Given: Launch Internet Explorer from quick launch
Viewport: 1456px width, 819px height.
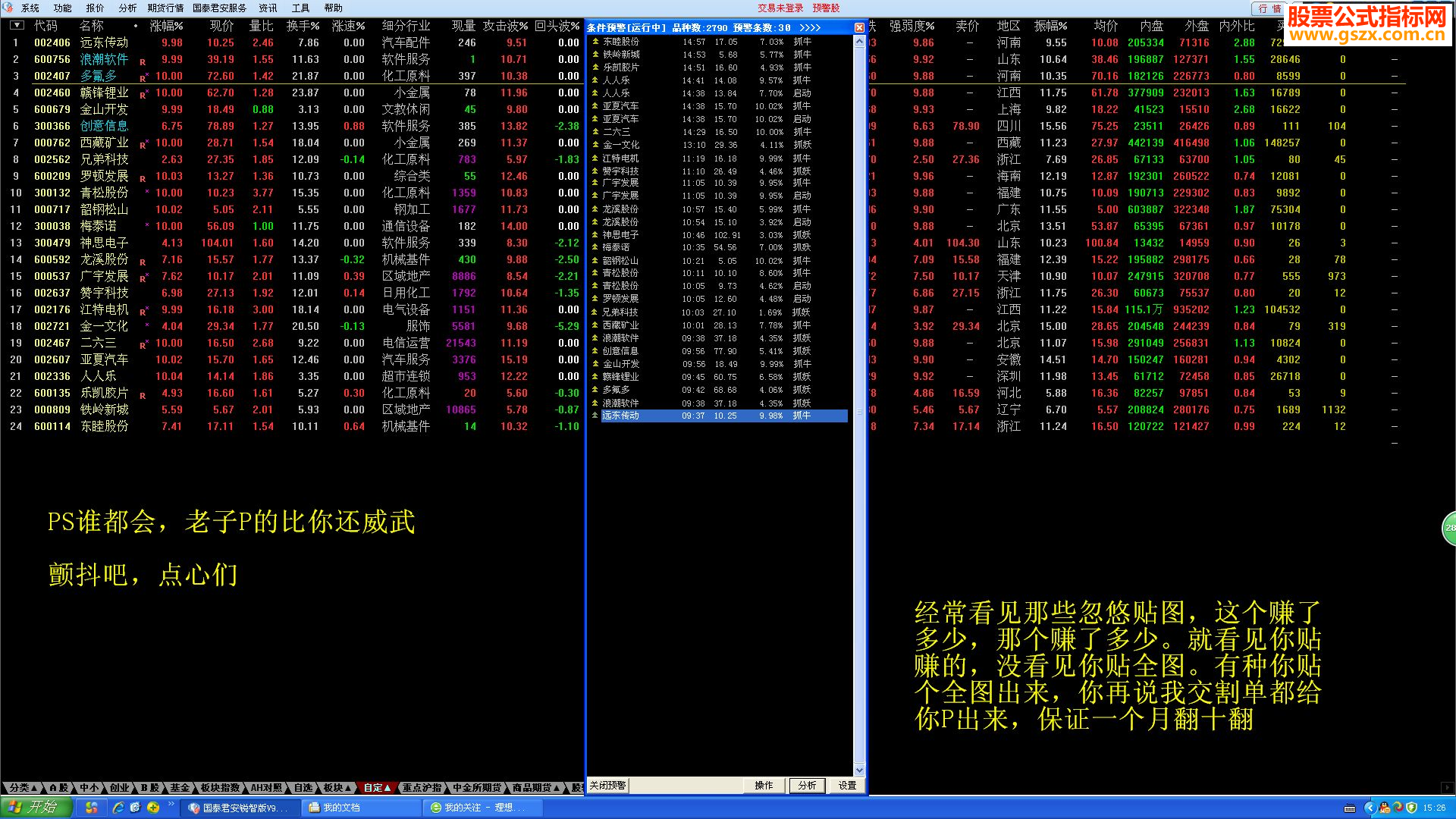Looking at the screenshot, I should [x=118, y=808].
